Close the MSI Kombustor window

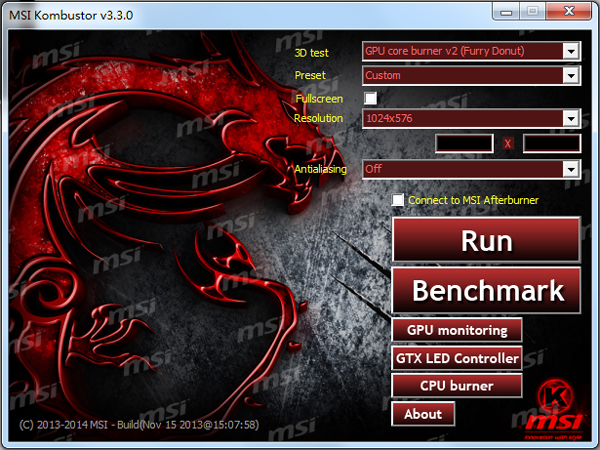[x=569, y=12]
